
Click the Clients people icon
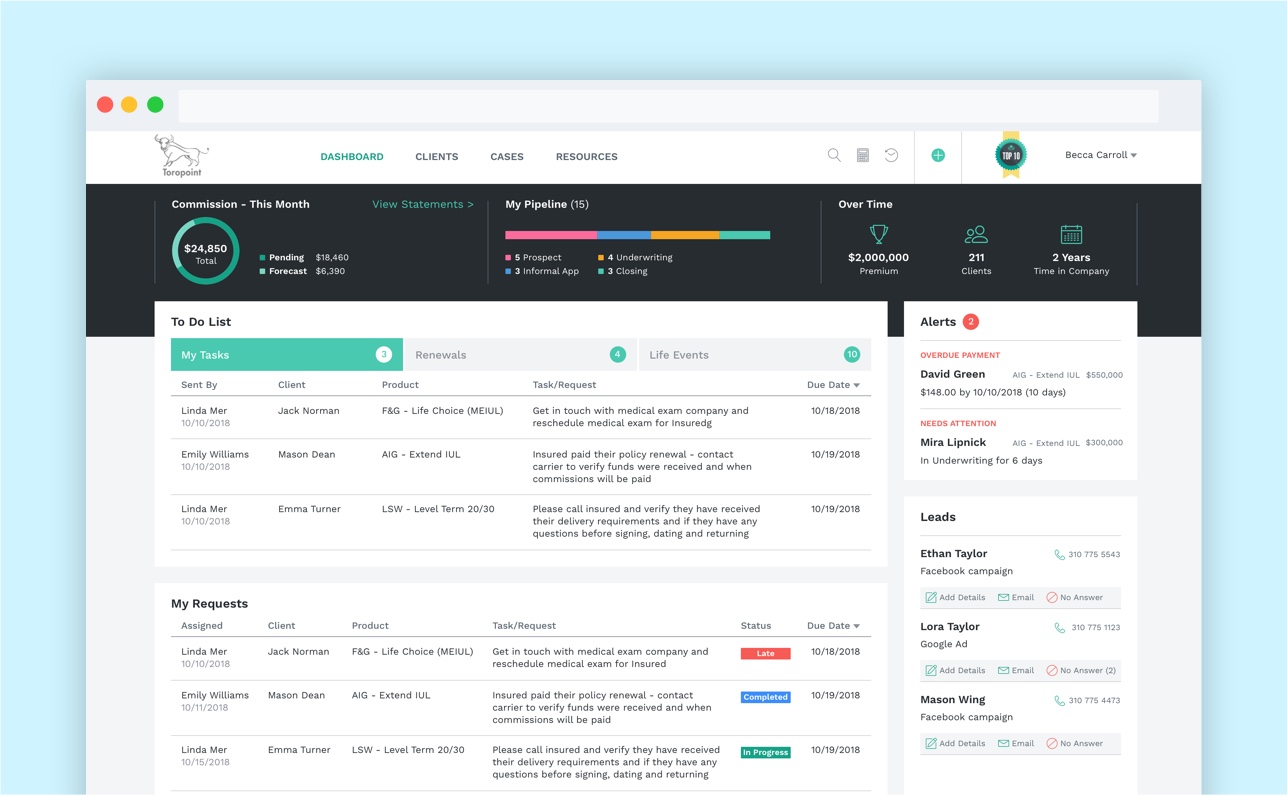[x=976, y=235]
